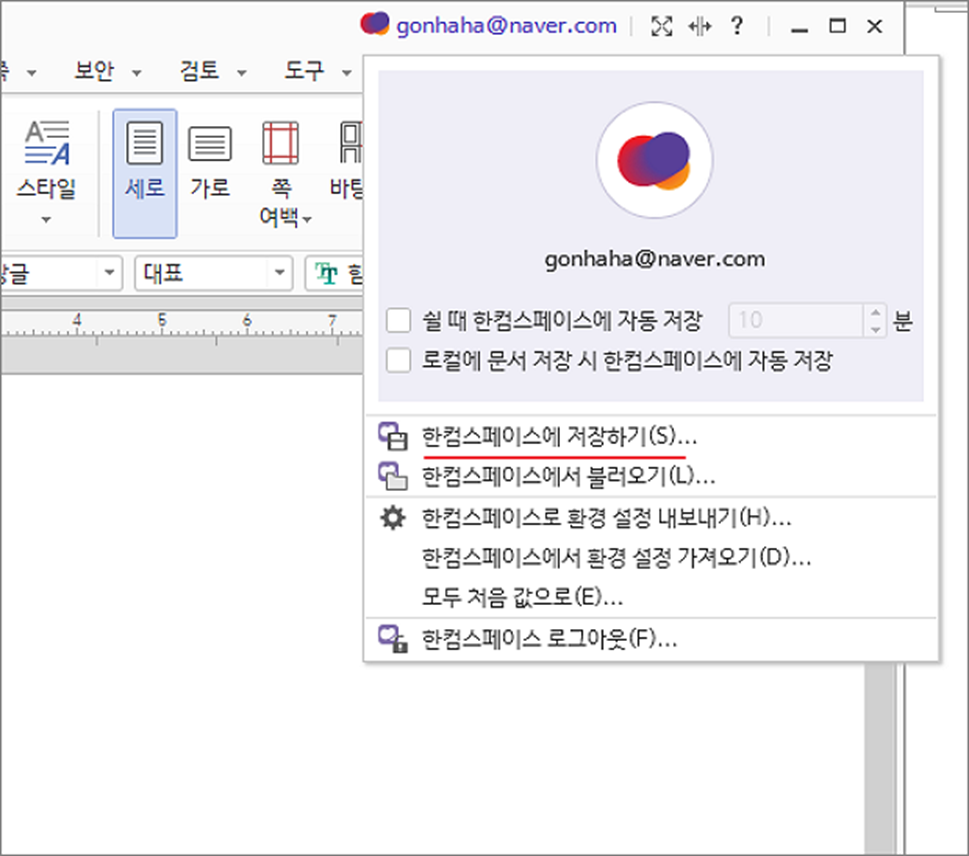The height and width of the screenshot is (856, 969).
Task: Click the auto-save minutes field showing 10
Action: coord(795,320)
